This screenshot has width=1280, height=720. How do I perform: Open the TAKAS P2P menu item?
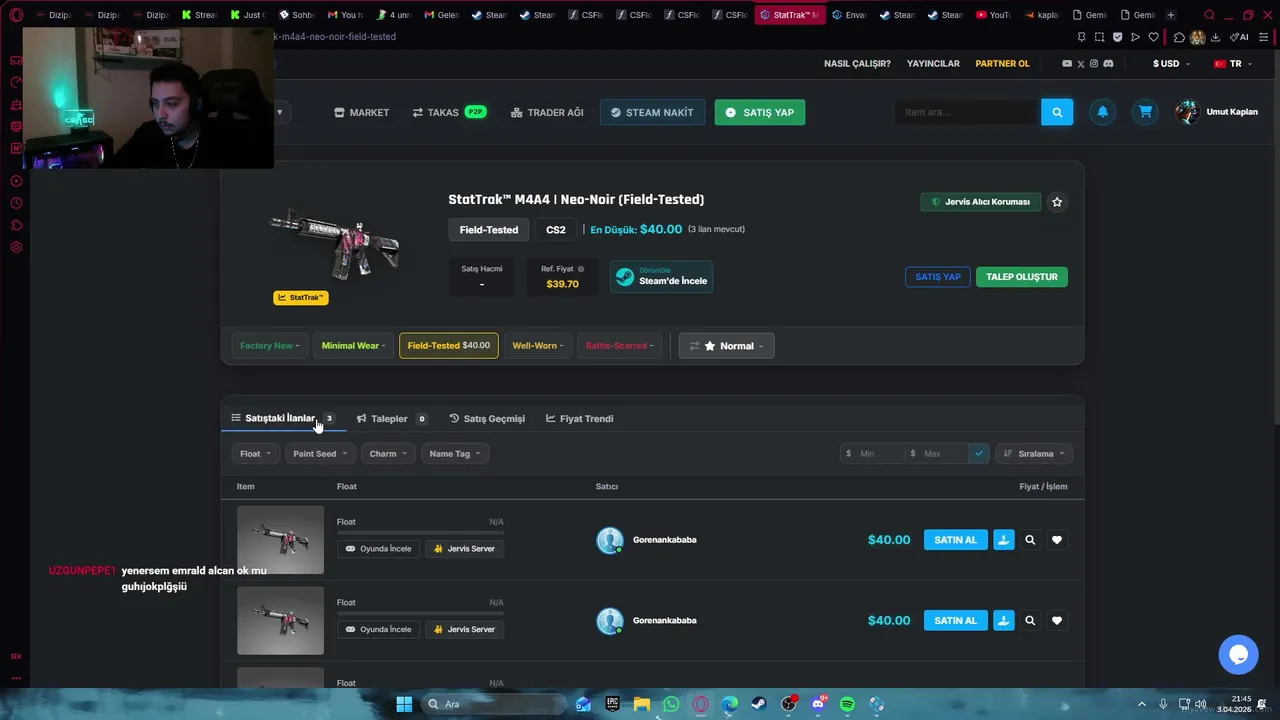pyautogui.click(x=449, y=113)
